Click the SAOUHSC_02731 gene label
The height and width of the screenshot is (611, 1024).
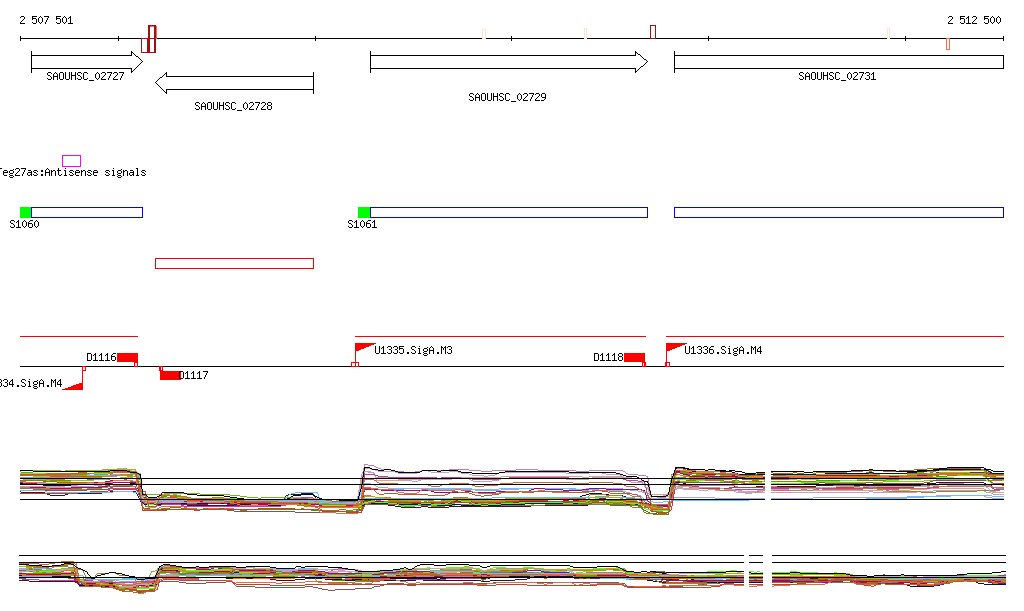[x=837, y=76]
